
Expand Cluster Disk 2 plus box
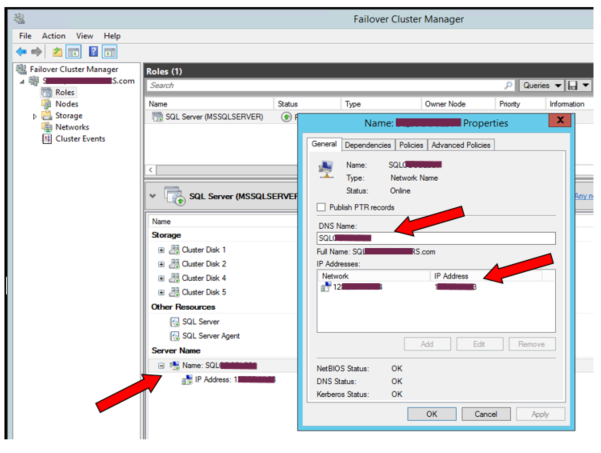click(161, 264)
